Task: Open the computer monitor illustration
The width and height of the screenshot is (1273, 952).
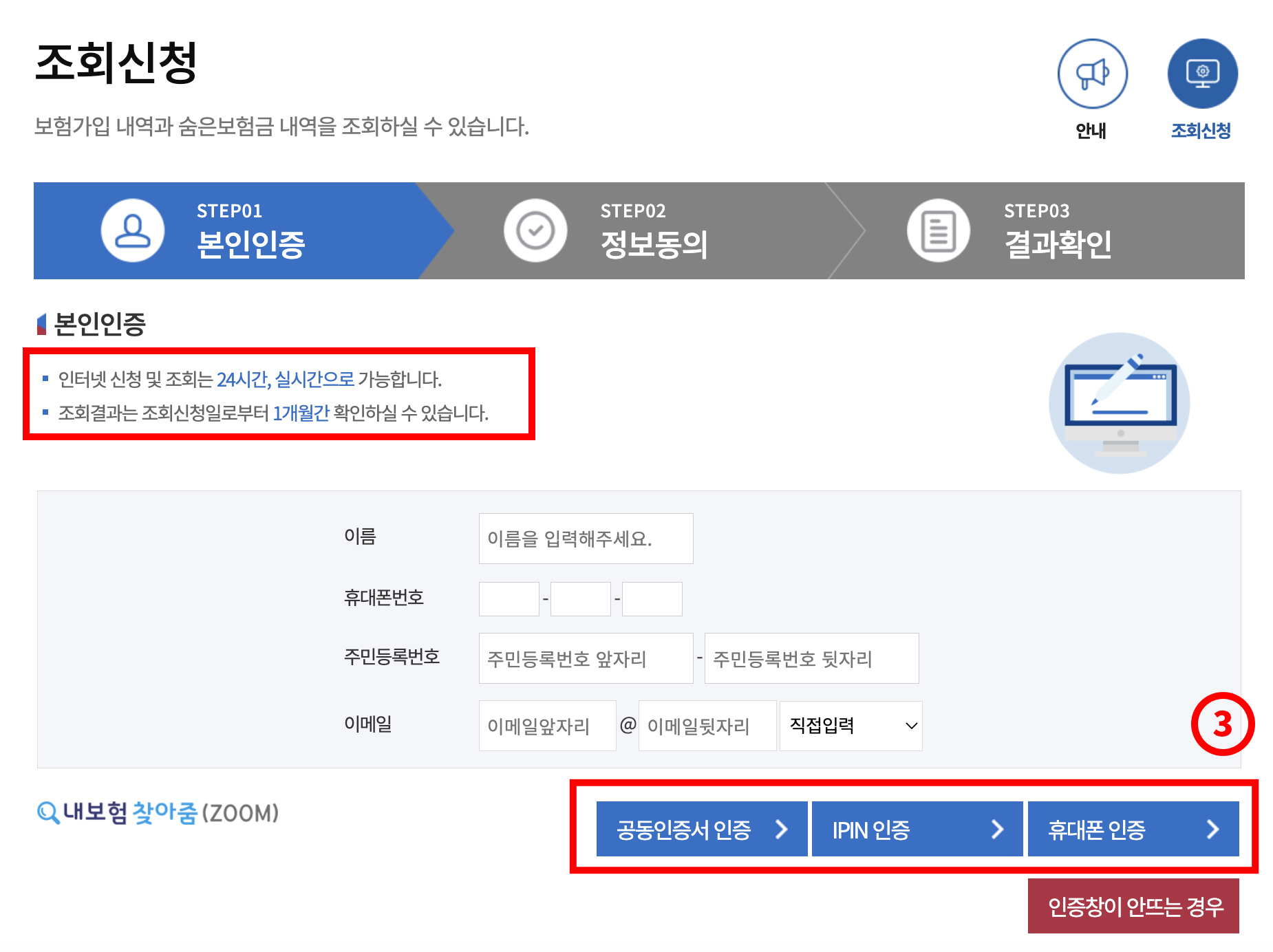Action: click(1120, 403)
